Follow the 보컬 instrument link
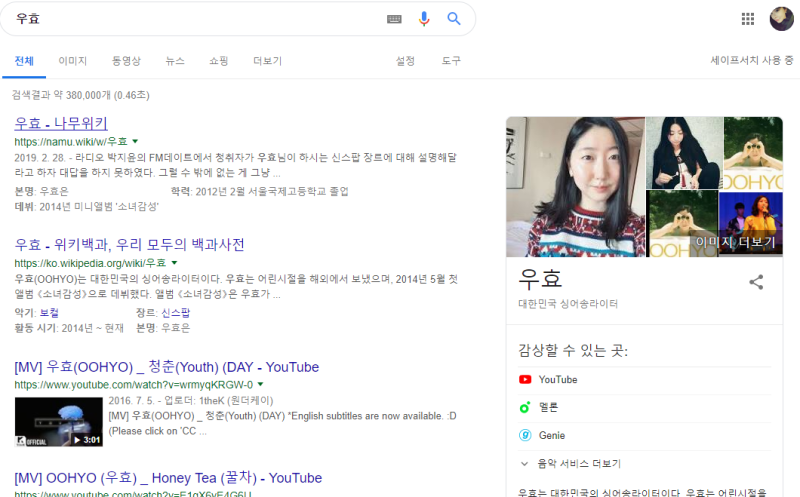The width and height of the screenshot is (800, 497). [x=49, y=313]
